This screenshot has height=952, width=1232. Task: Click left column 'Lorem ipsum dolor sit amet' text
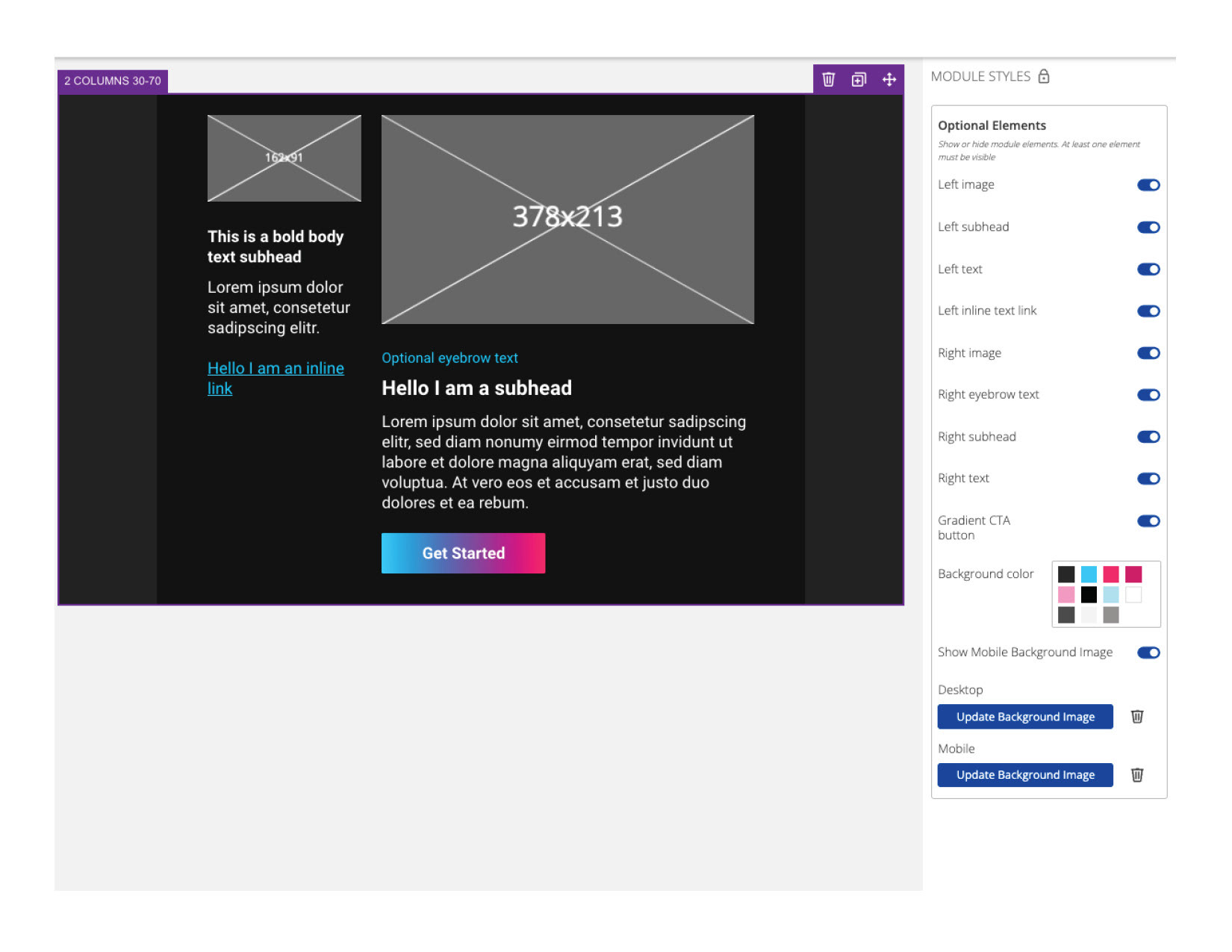(x=279, y=308)
